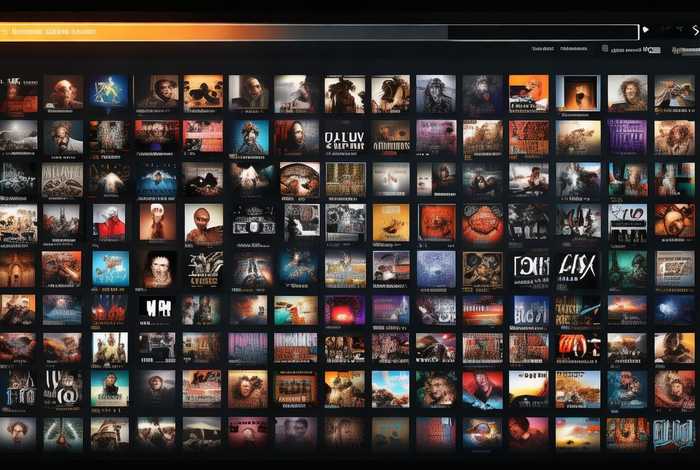Open the black thumbnail with bold white letters in row six
Image resolution: width=700 pixels, height=470 pixels.
pos(156,309)
